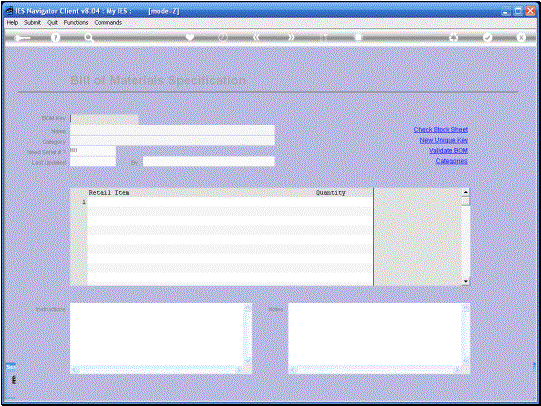Go back with the double left arrows

256,37
